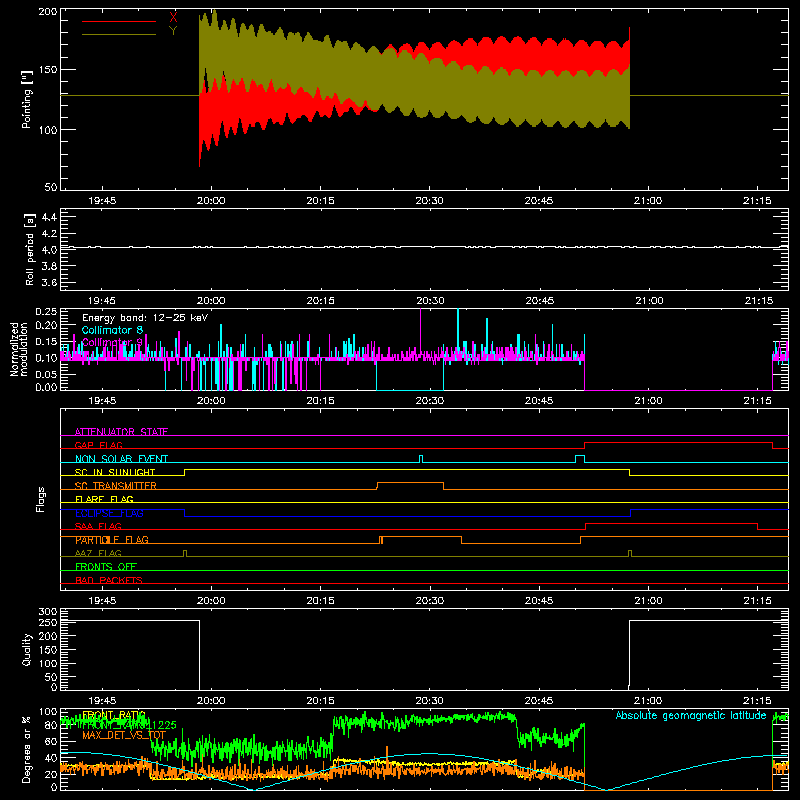Screen dimensions: 800x800
Task: Click the Flags axis title
Action: click(x=41, y=499)
